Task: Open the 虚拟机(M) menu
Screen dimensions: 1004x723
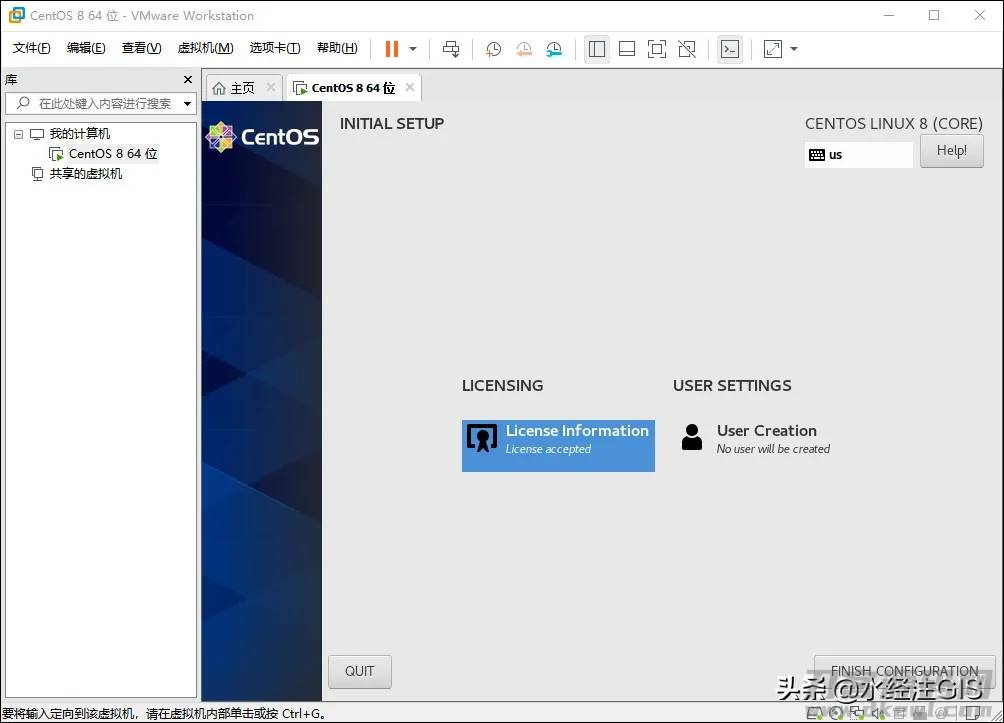Action: [205, 48]
